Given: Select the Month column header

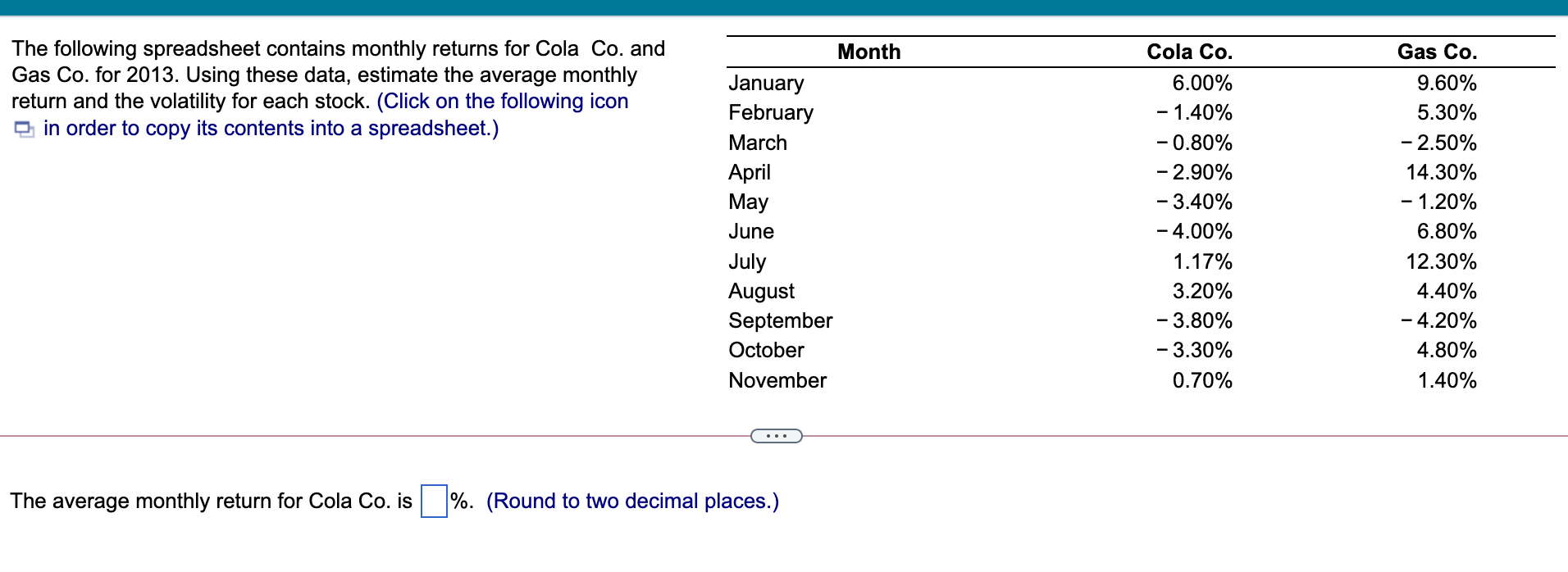Looking at the screenshot, I should point(868,52).
